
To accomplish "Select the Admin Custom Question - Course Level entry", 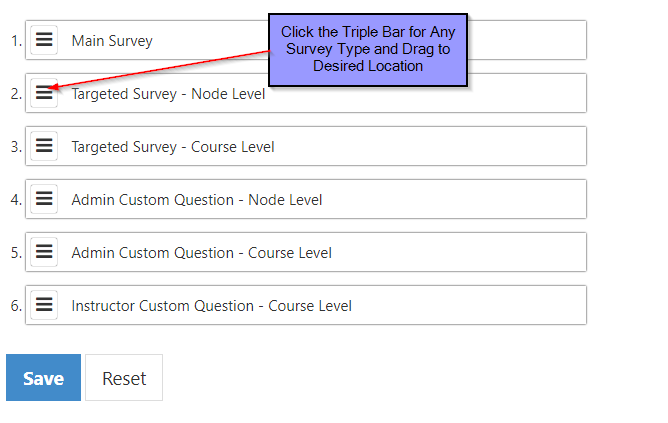I will 201,253.
